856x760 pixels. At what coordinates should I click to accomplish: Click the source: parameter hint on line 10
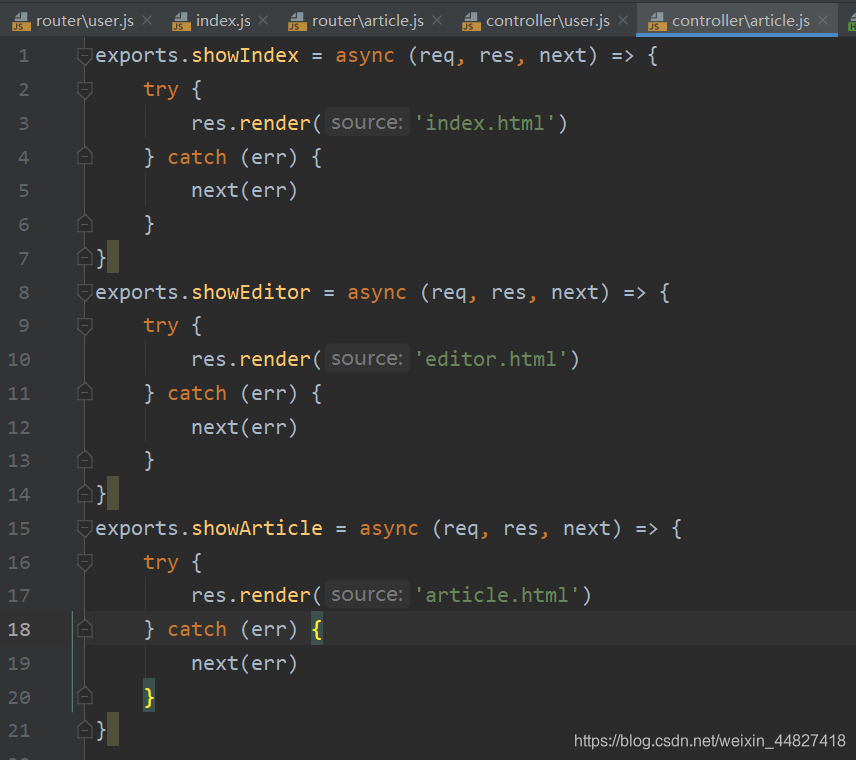coord(367,359)
